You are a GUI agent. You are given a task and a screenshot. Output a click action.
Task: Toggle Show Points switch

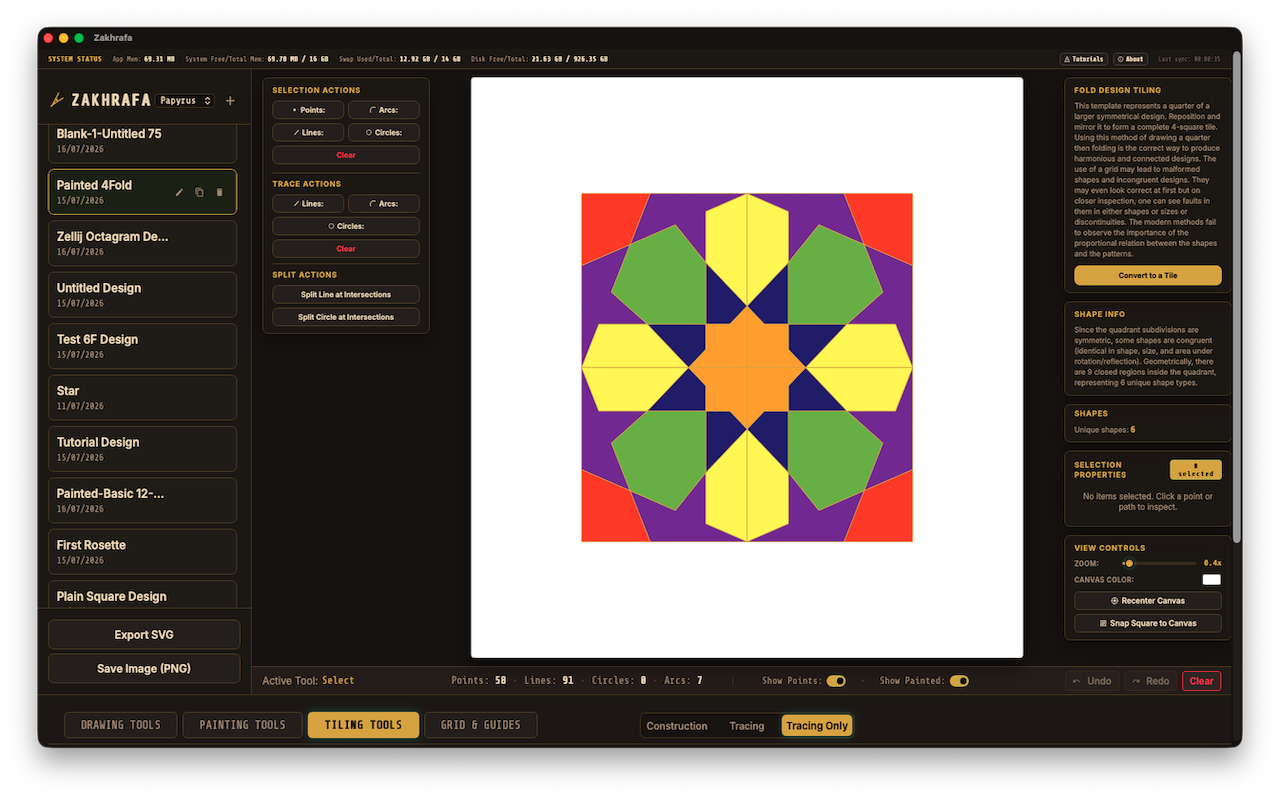click(836, 681)
